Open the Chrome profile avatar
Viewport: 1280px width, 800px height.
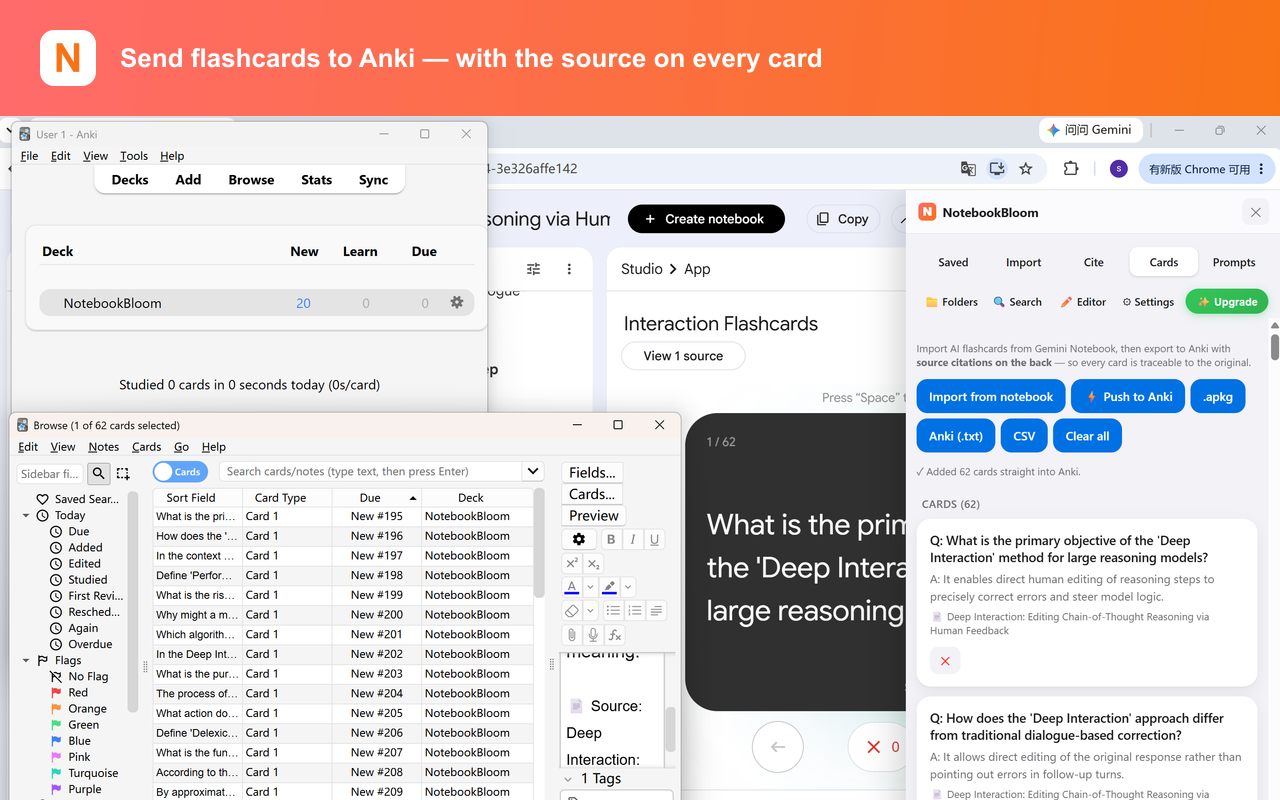coord(1119,169)
